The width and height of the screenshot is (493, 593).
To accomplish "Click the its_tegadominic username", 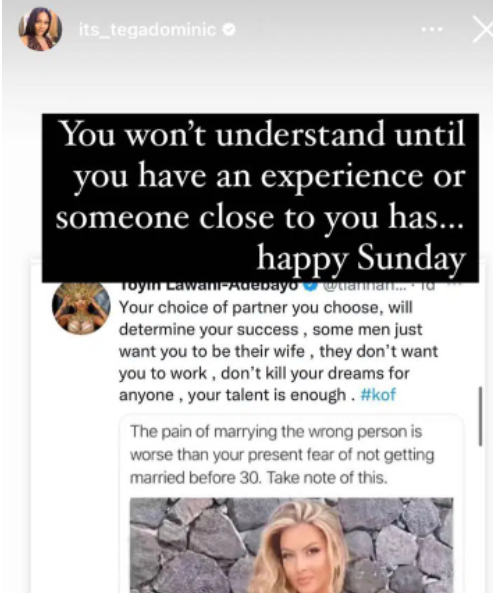I will (x=147, y=29).
